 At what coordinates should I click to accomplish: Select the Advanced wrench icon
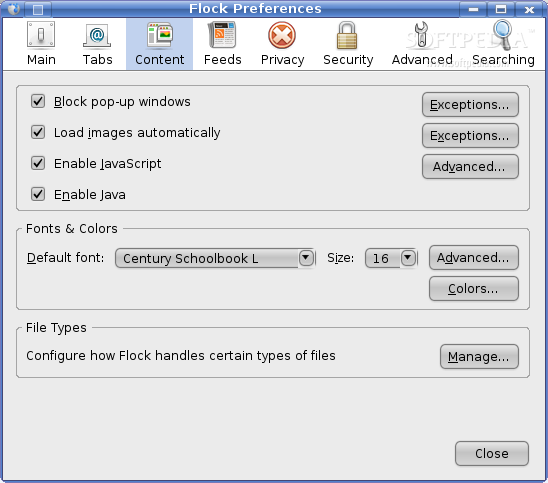pyautogui.click(x=421, y=34)
